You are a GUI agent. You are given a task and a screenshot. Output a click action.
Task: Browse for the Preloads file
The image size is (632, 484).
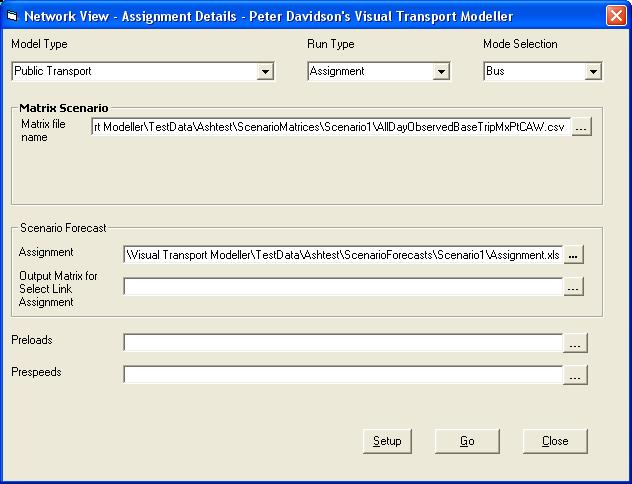(575, 343)
